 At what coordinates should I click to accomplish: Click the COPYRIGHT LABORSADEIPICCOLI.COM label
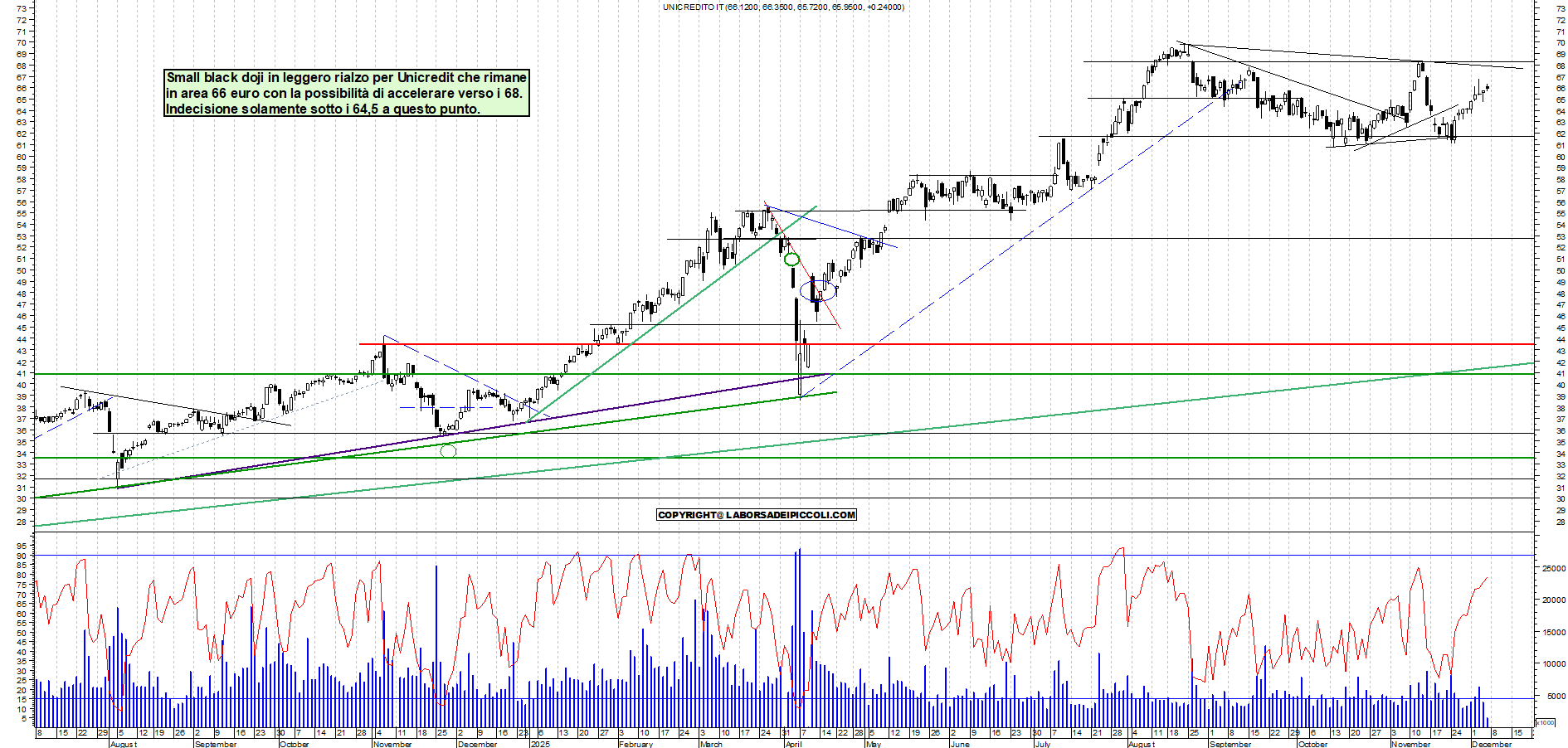pos(756,515)
